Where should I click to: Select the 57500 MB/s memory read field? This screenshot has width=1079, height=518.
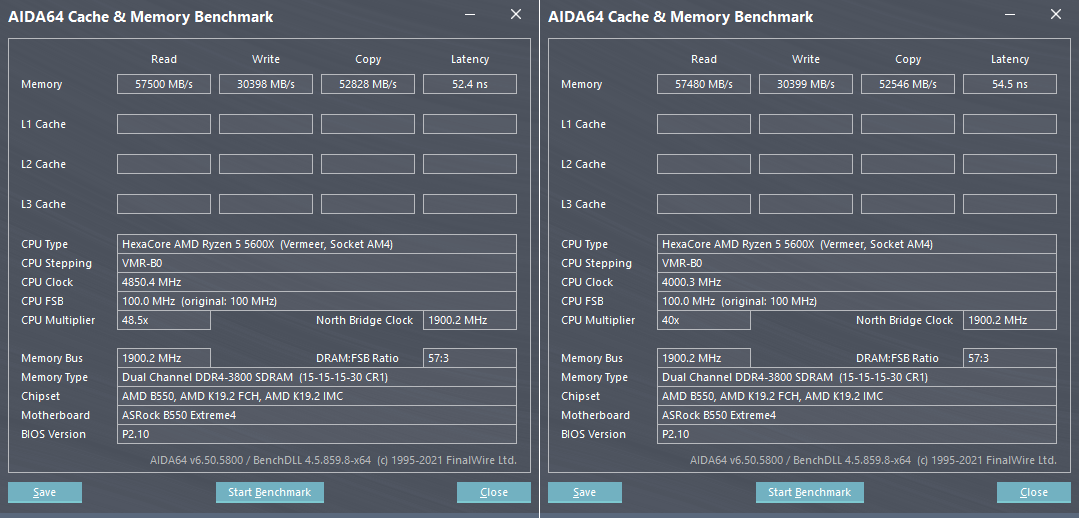click(x=164, y=84)
